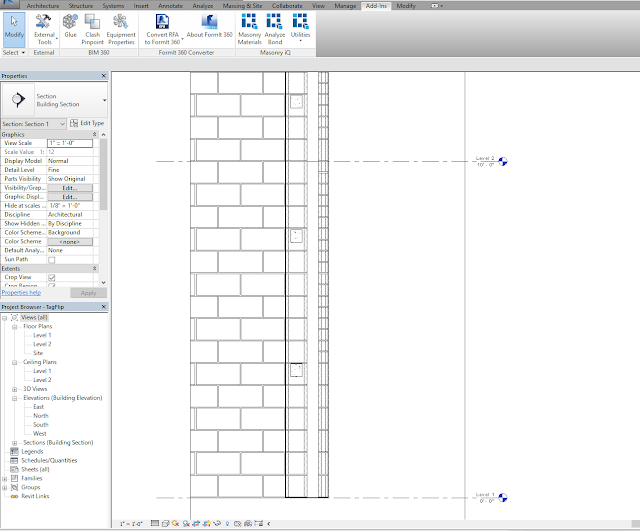The width and height of the screenshot is (640, 531).
Task: Collapse the Extents properties group
Action: click(94, 269)
